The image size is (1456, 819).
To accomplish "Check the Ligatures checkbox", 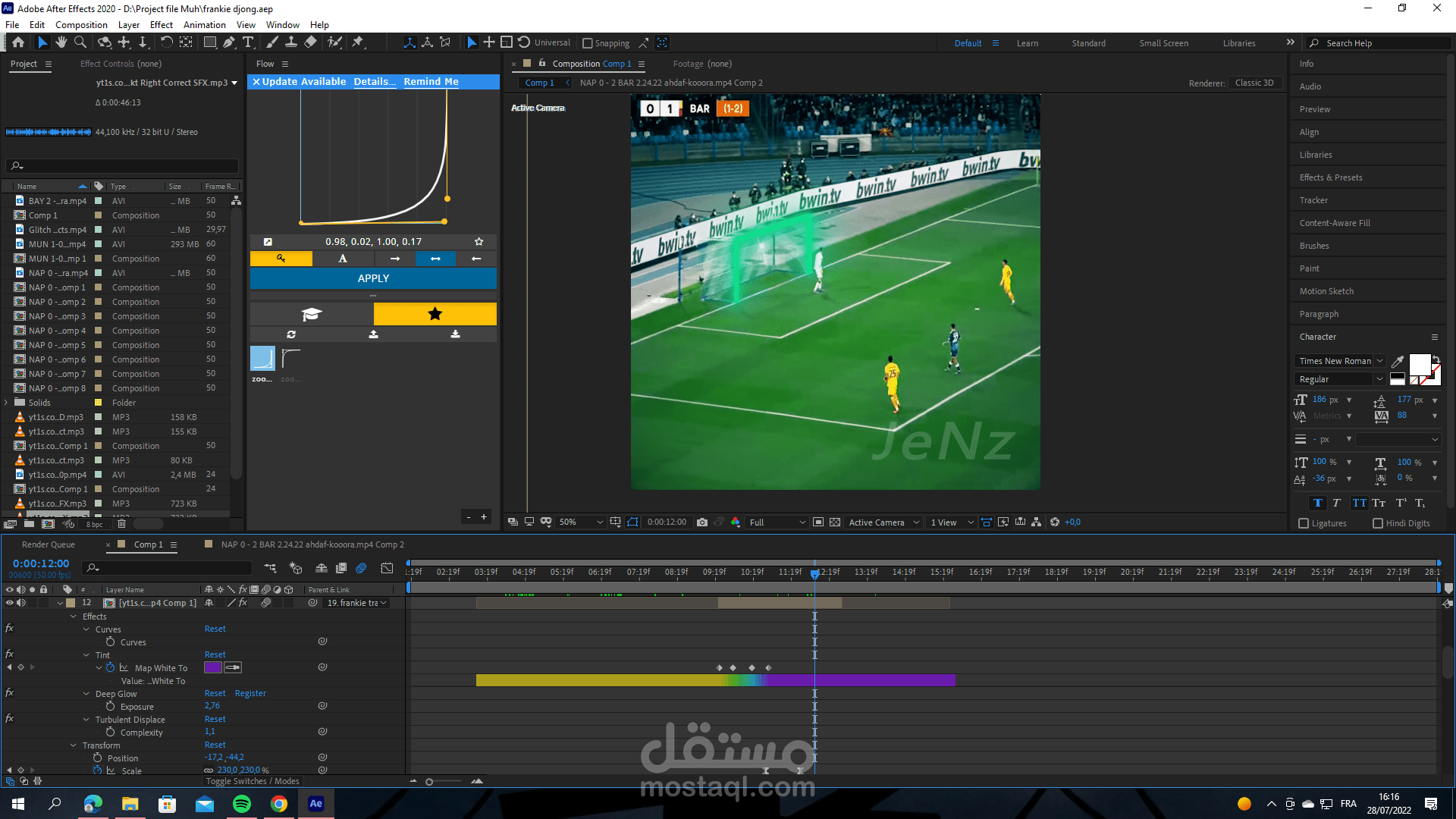I will [x=1304, y=523].
